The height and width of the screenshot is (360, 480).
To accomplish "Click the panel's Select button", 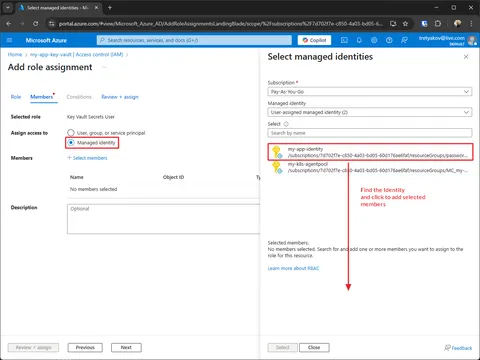I will (x=283, y=347).
